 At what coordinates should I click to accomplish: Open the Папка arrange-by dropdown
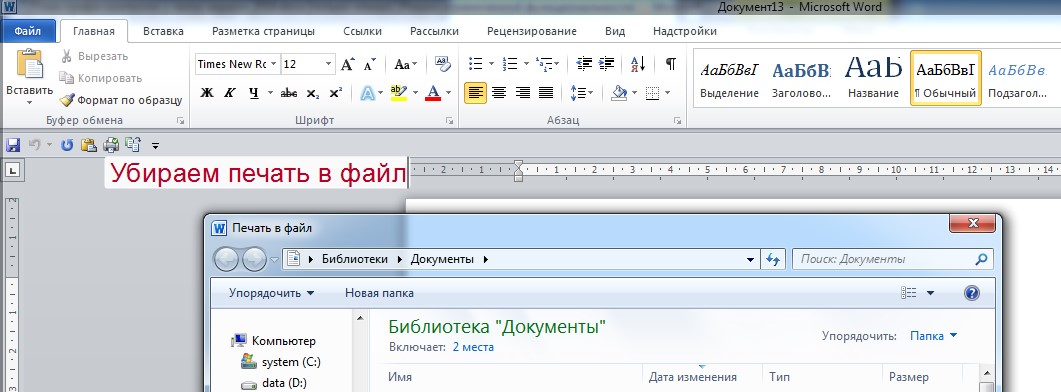point(934,335)
